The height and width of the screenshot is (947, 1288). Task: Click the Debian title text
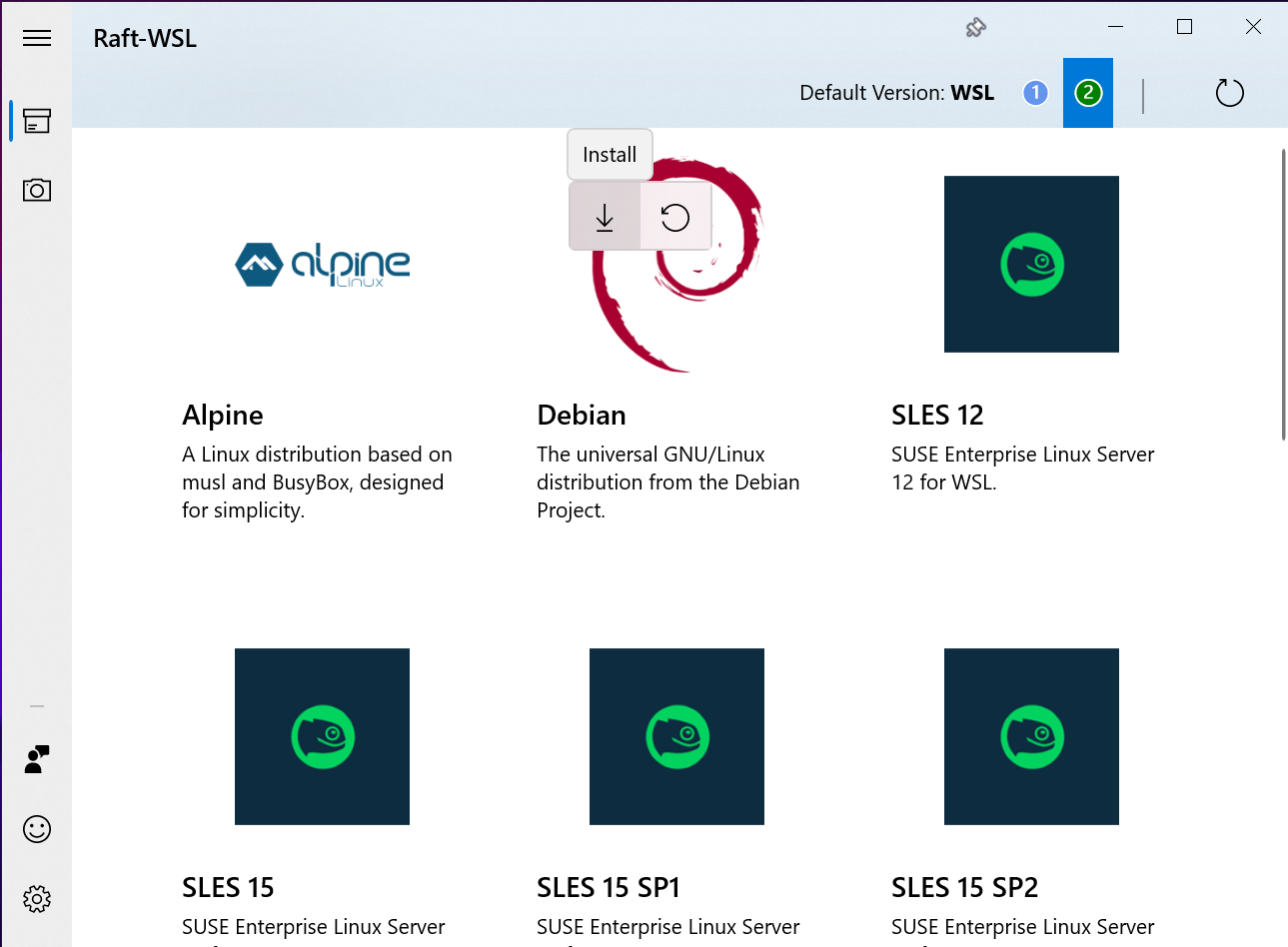click(x=582, y=416)
